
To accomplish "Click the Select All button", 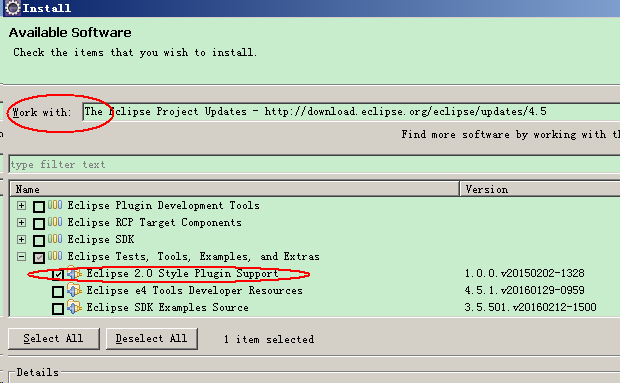I will coord(54,339).
